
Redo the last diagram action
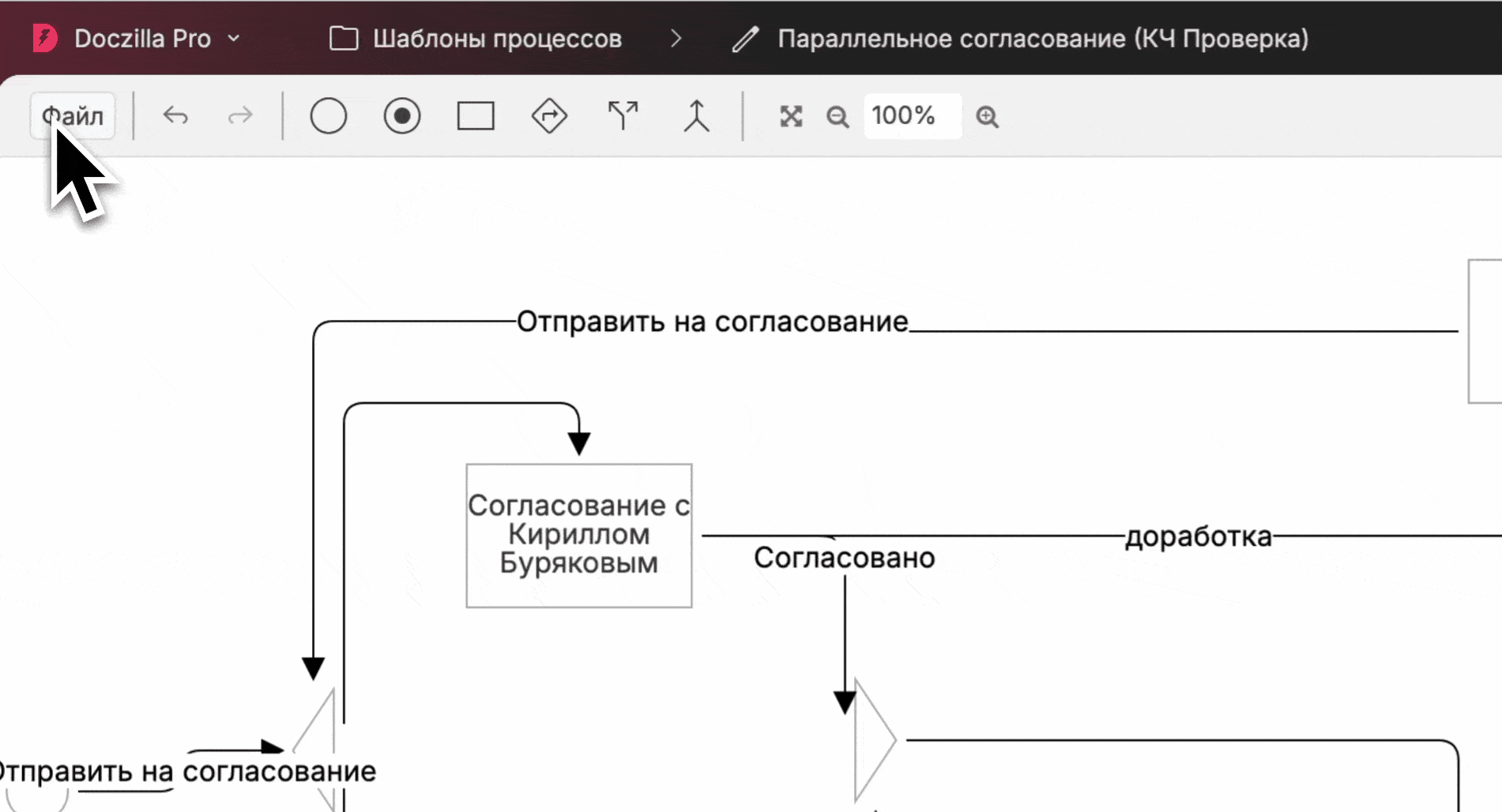click(x=239, y=116)
